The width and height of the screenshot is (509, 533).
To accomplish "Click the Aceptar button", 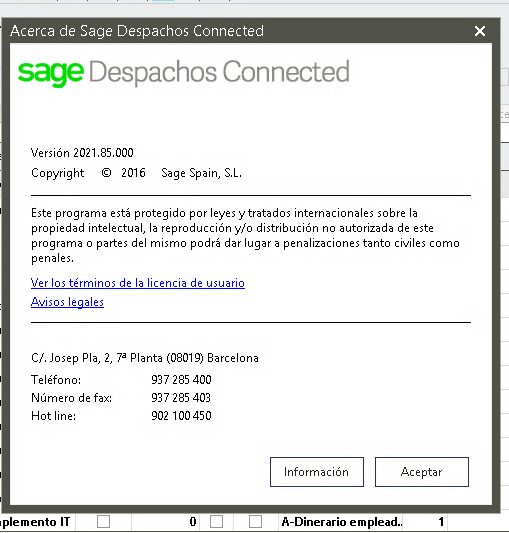I will click(422, 472).
